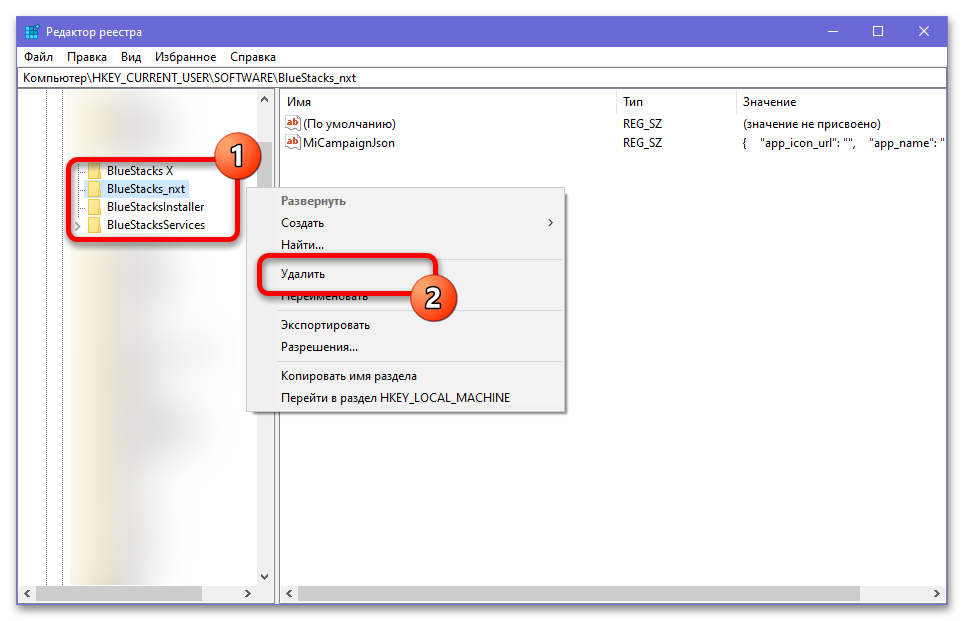Select the BlueStacksServices key label
The image size is (964, 621).
(156, 225)
